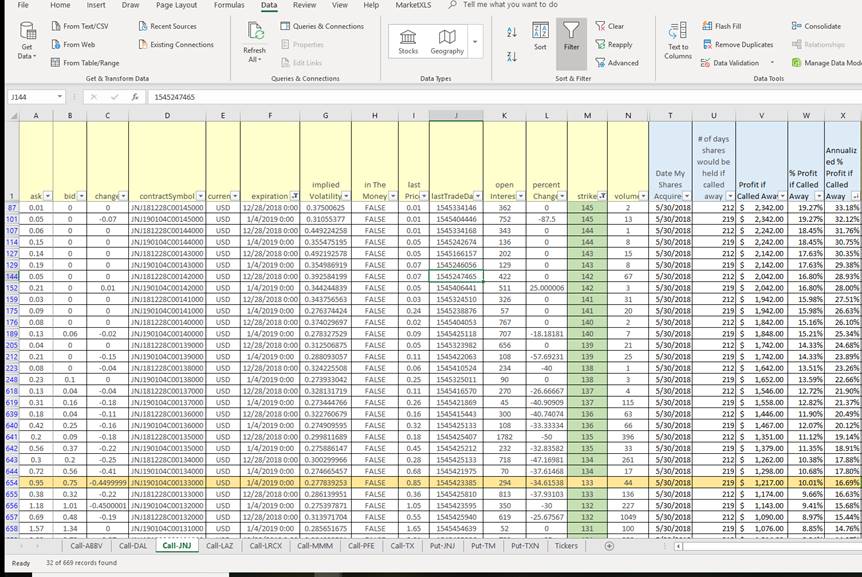862x577 pixels.
Task: Open Data Validation dropdown arrow
Action: tap(772, 63)
